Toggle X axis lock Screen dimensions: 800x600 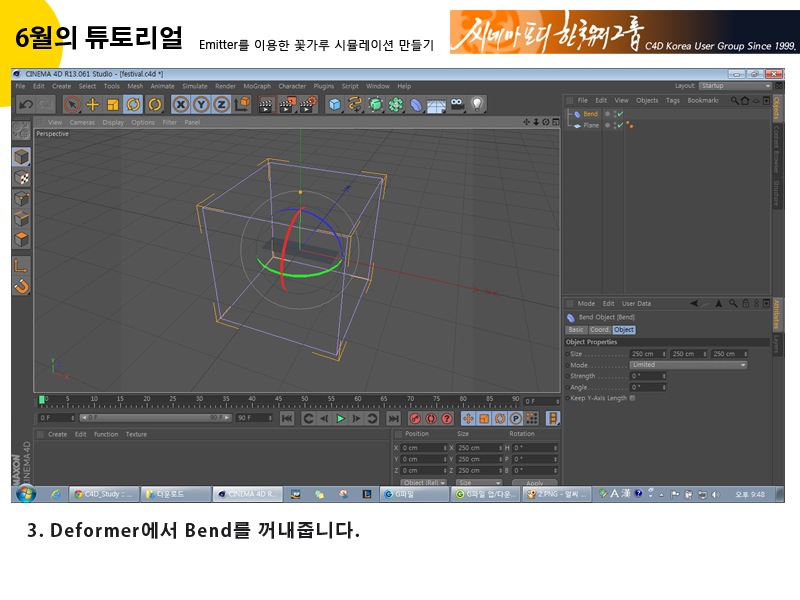click(x=180, y=105)
